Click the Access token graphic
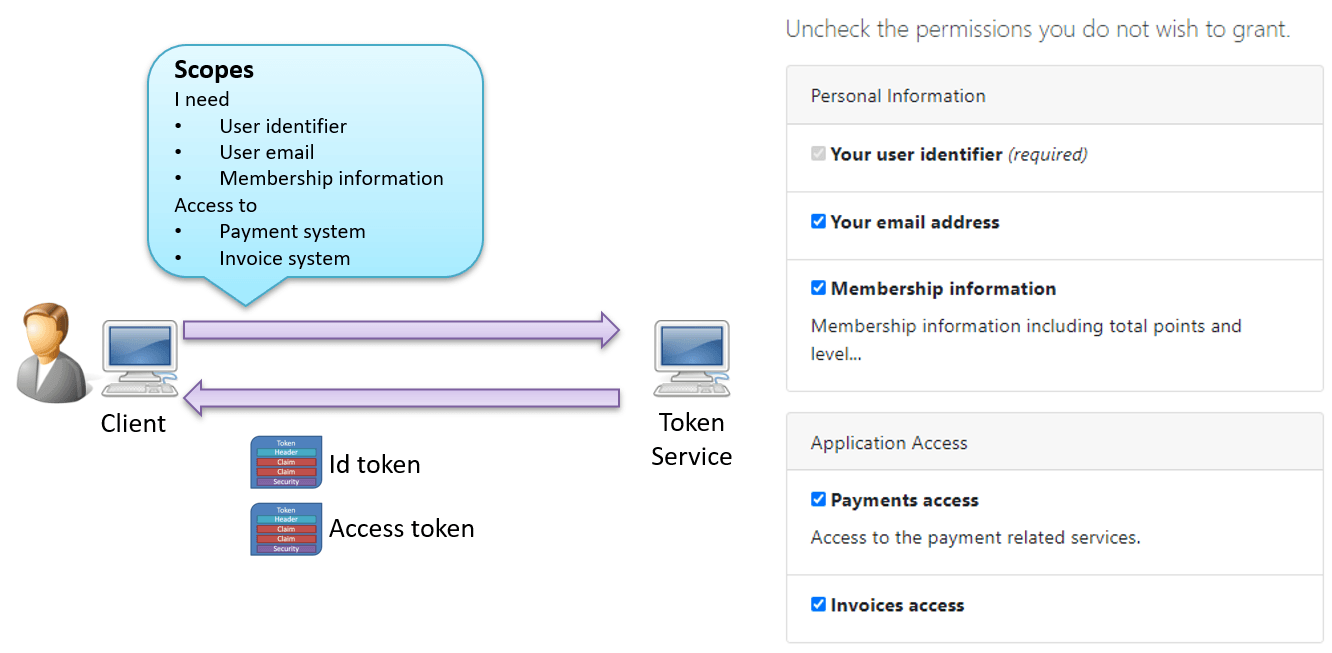This screenshot has width=1332, height=653. coord(287,529)
